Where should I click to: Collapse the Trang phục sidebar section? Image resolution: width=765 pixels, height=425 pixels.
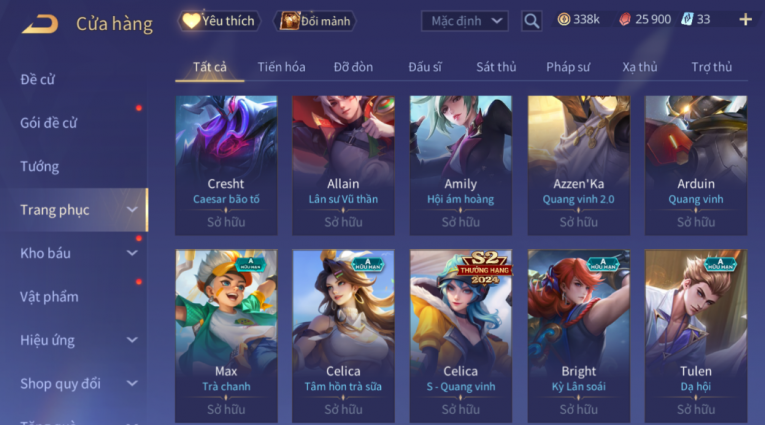click(x=132, y=209)
